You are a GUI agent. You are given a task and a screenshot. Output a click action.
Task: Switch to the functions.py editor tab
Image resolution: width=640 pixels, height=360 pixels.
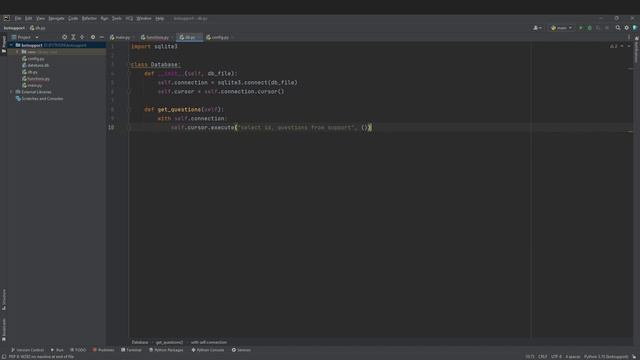tap(156, 37)
